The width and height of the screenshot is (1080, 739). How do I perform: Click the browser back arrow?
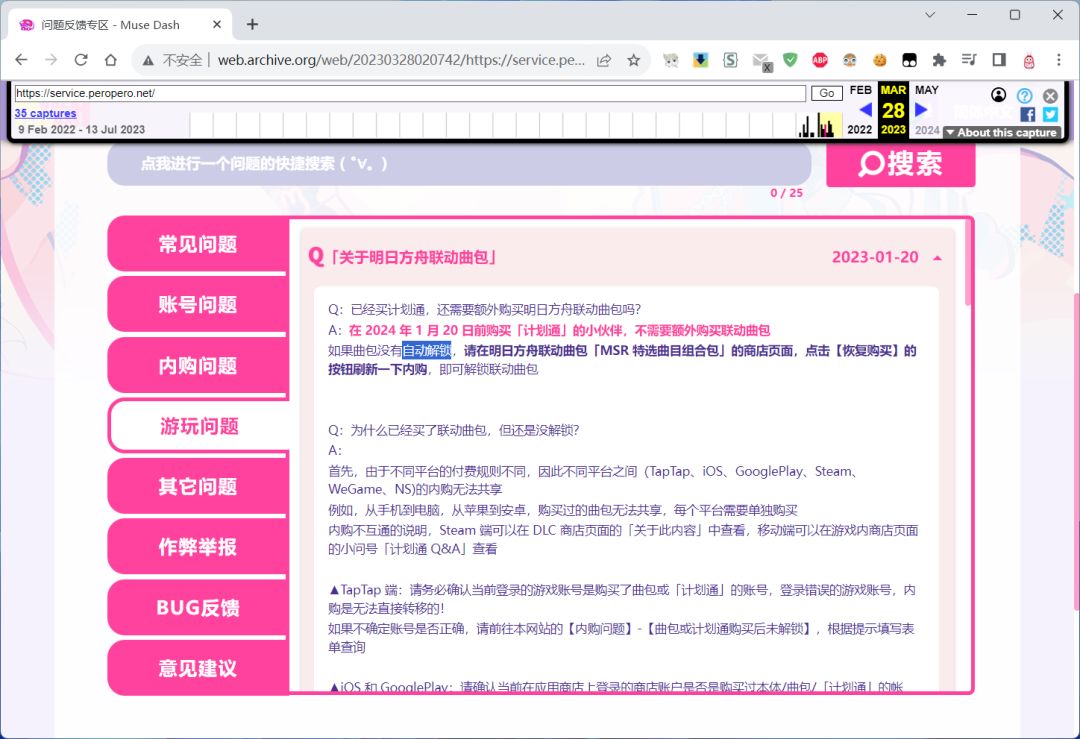tap(21, 60)
